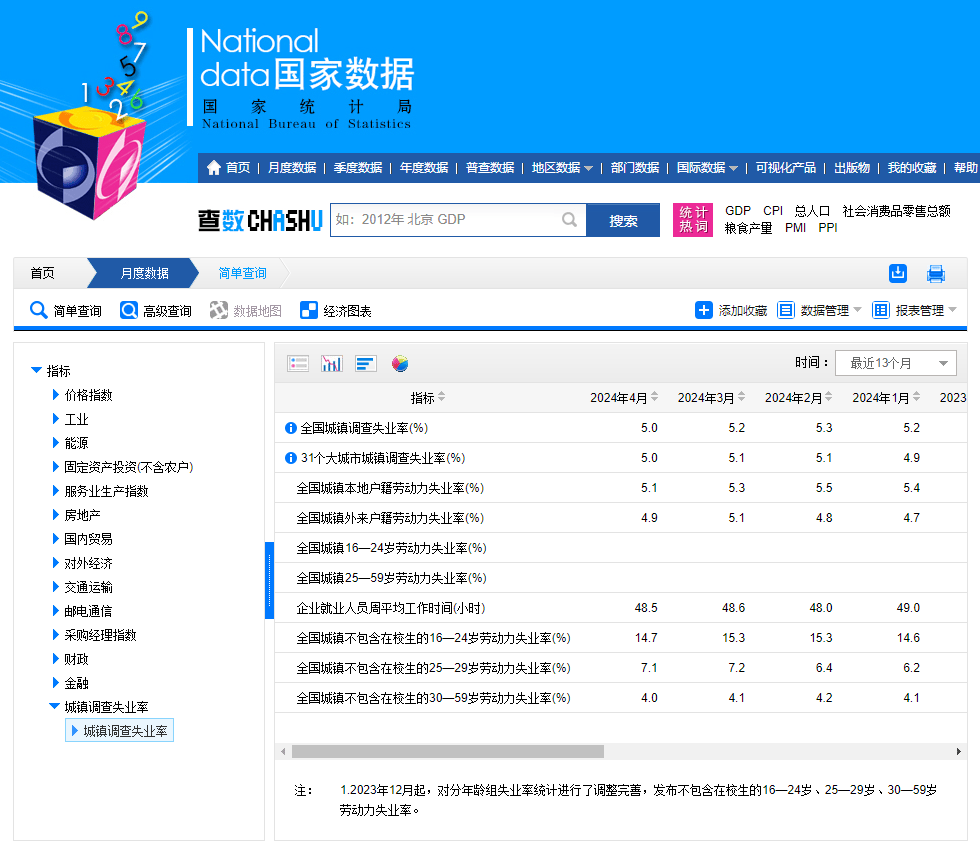The image size is (980, 848).
Task: Collapse the 城镇调查失业率 tree node
Action: pyautogui.click(x=54, y=706)
